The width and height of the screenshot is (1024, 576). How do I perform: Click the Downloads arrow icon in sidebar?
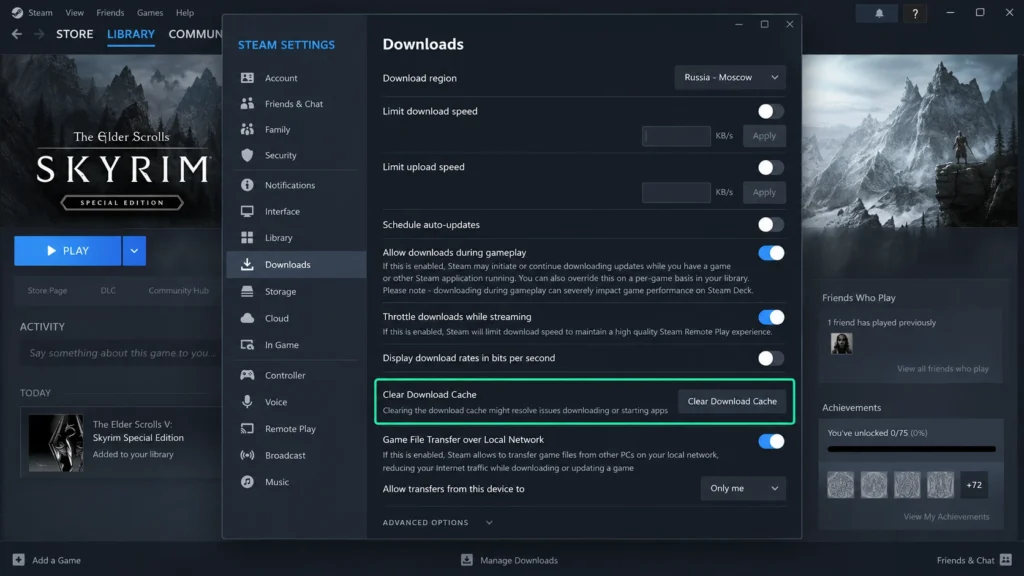247,264
